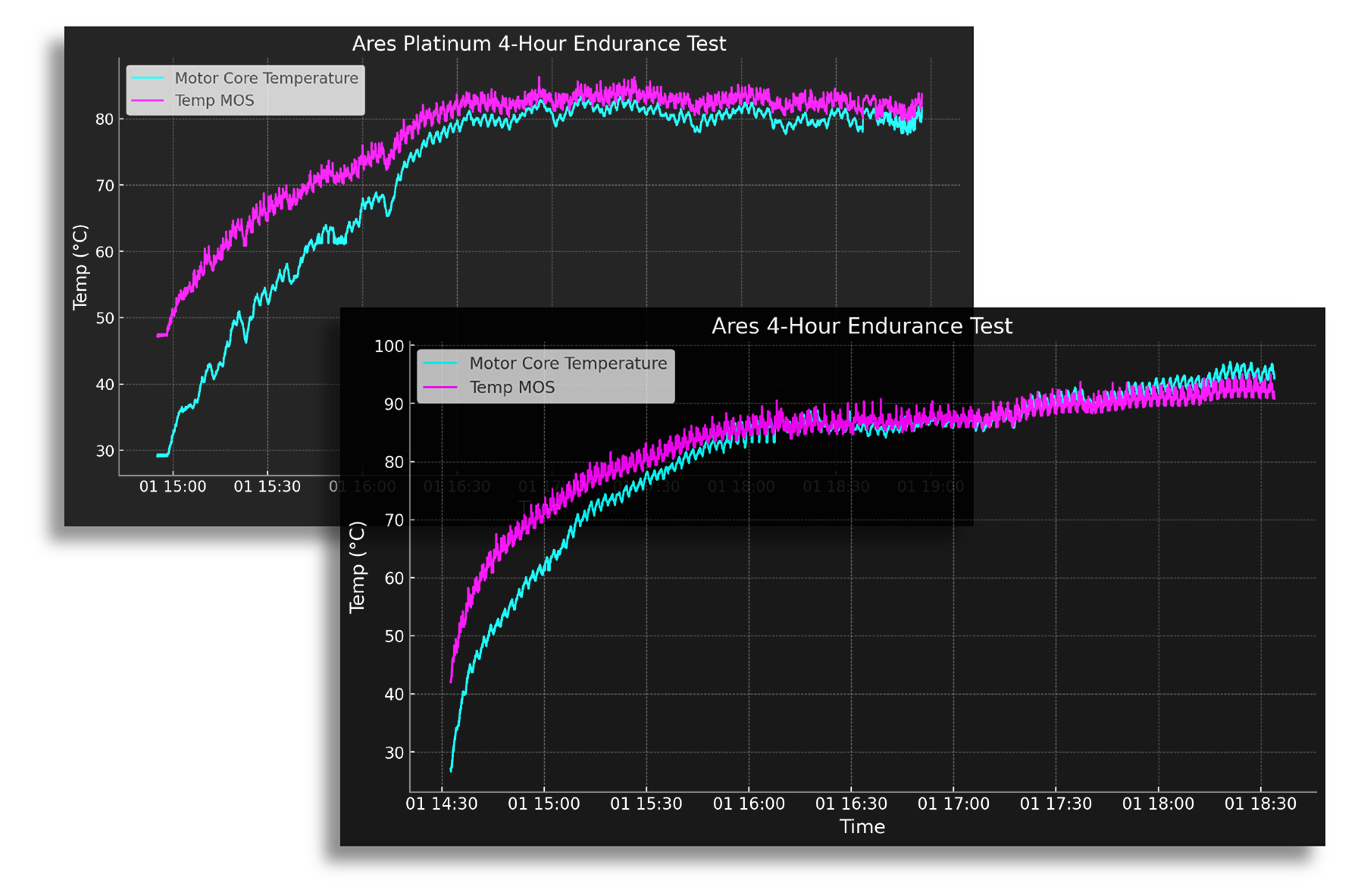Click 01 15:30 tick on Platinum chart axis
Viewport: 1364px width, 896px height.
pos(267,486)
